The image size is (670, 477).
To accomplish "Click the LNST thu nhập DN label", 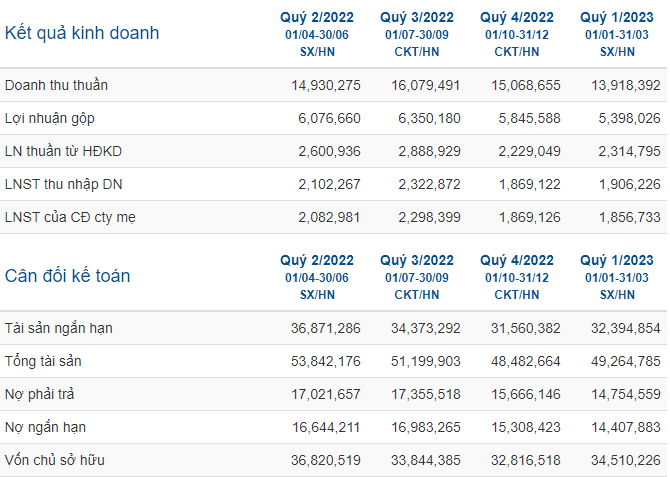I will pos(63,184).
